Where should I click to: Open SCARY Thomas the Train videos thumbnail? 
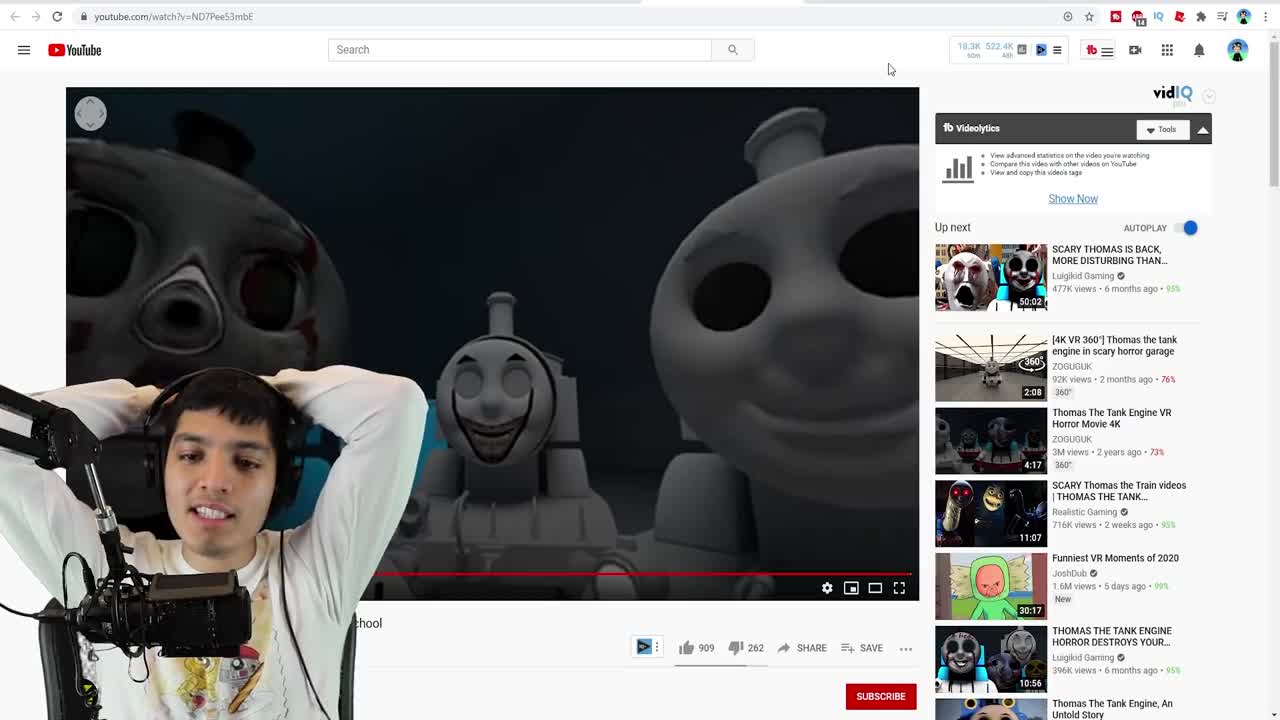tap(991, 514)
